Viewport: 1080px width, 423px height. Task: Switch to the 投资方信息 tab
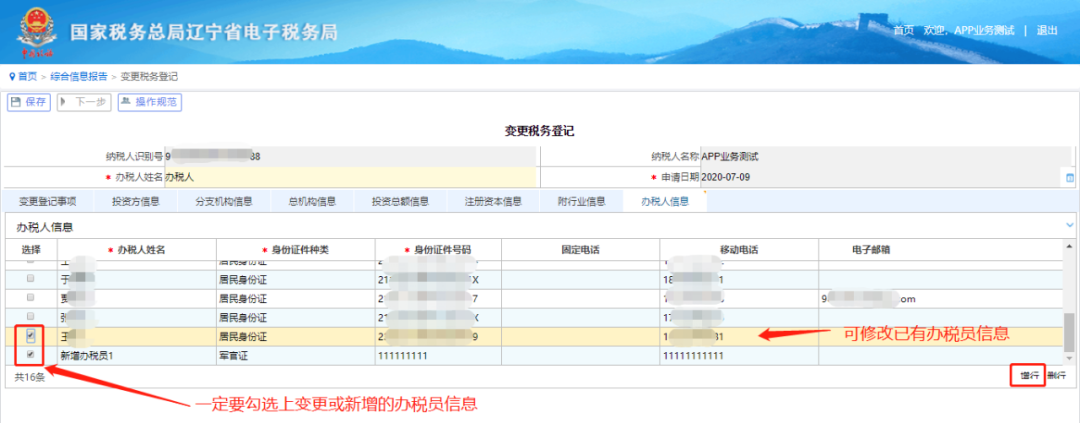coord(136,202)
